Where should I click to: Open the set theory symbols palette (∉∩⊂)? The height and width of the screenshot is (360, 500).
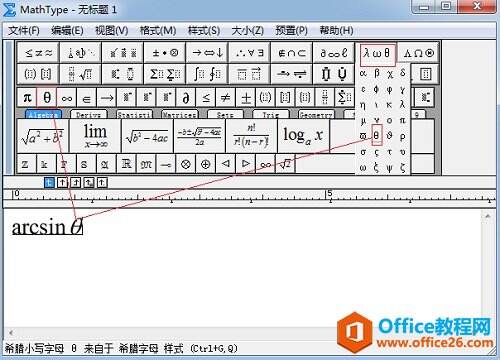tap(292, 53)
